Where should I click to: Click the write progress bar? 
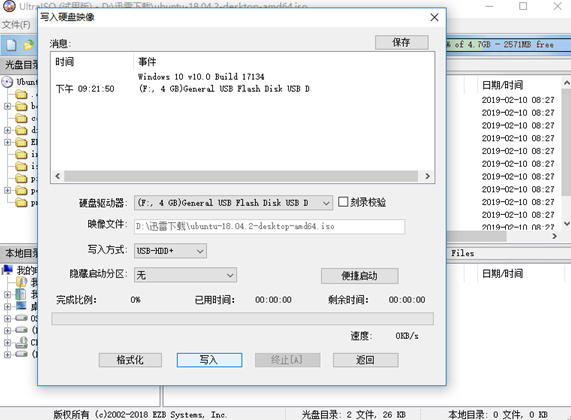coord(243,318)
